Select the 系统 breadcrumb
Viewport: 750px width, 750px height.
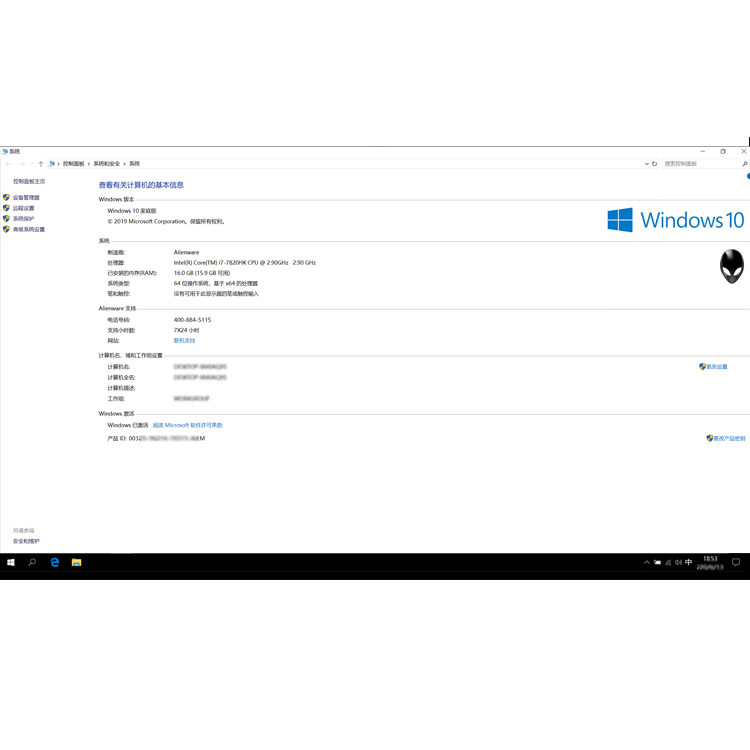[x=134, y=164]
